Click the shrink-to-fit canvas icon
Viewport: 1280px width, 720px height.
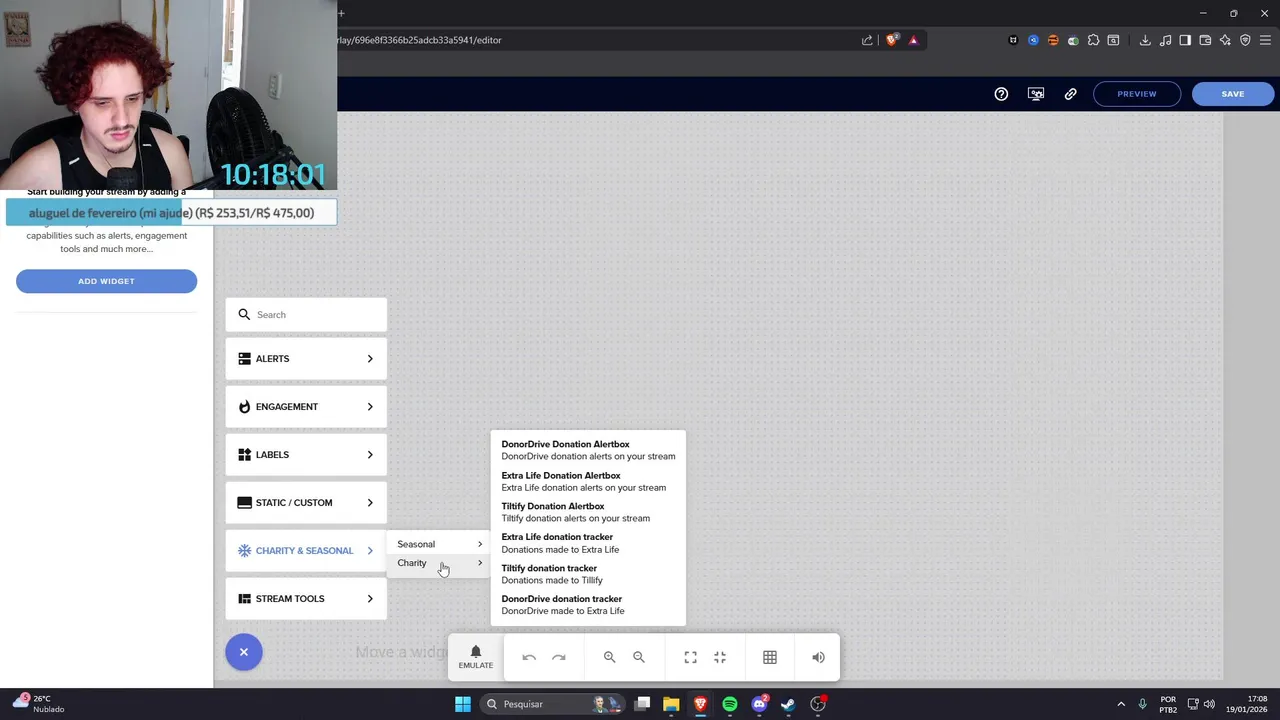(720, 657)
